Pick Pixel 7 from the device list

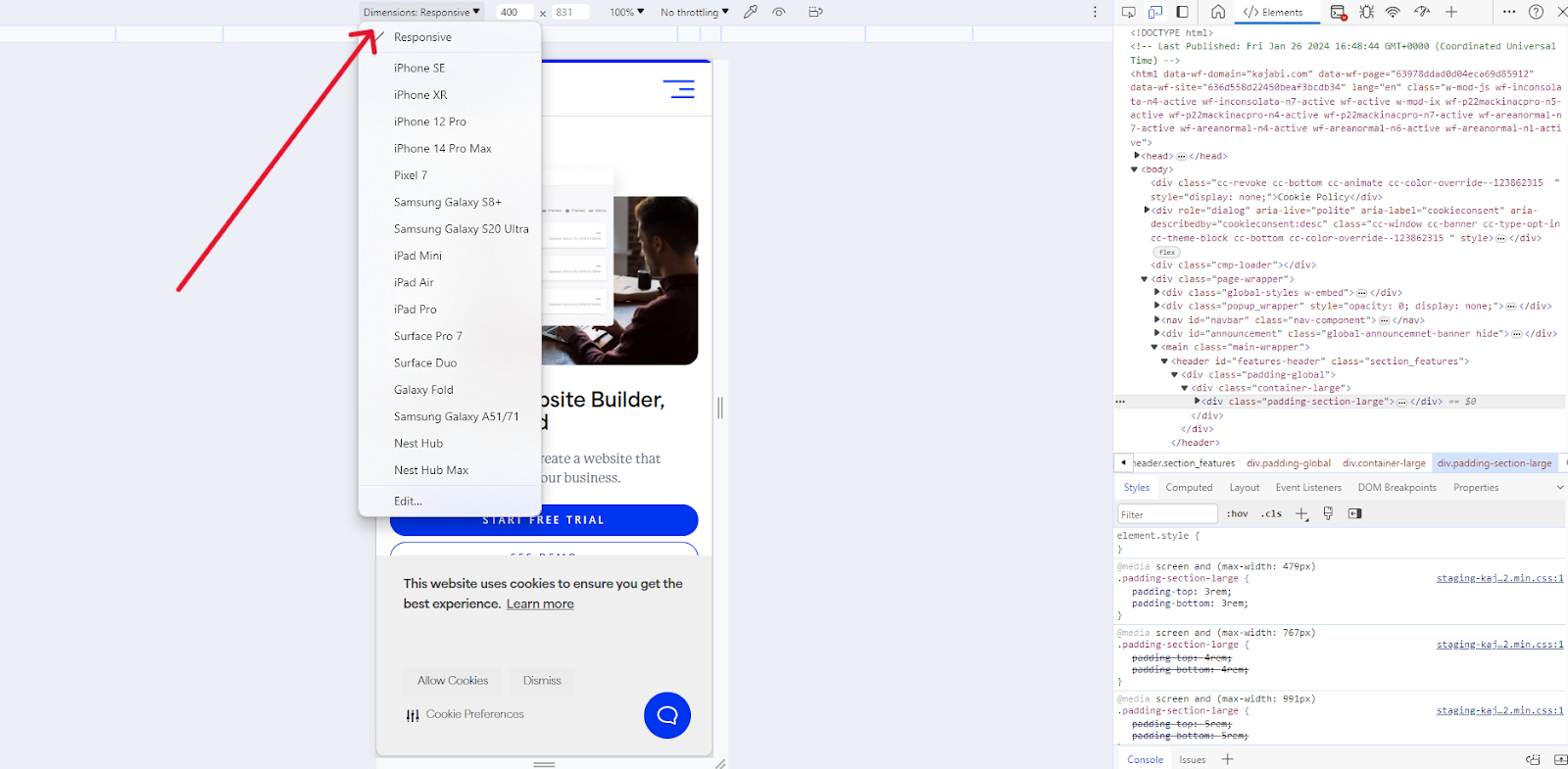tap(450, 175)
